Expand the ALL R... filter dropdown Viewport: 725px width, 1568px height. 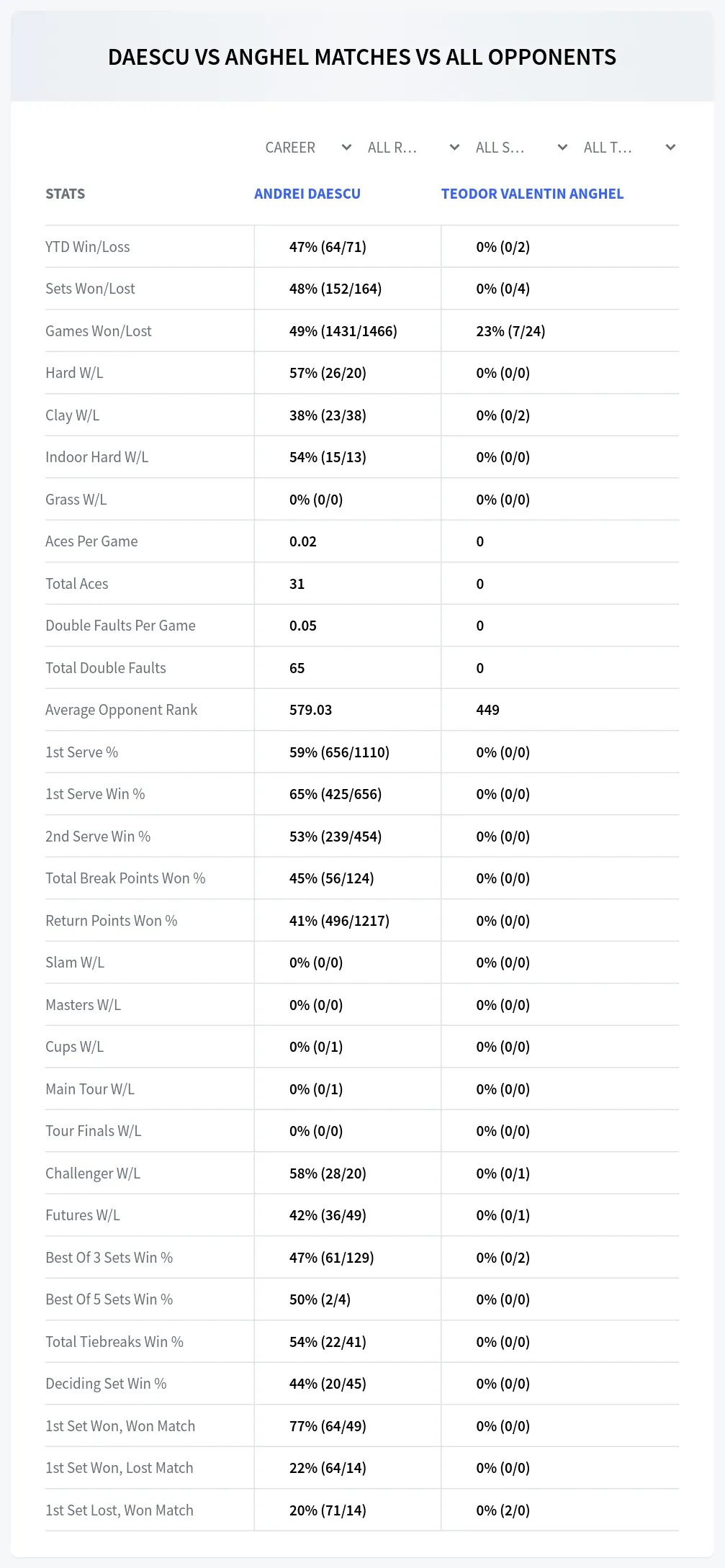pyautogui.click(x=414, y=148)
